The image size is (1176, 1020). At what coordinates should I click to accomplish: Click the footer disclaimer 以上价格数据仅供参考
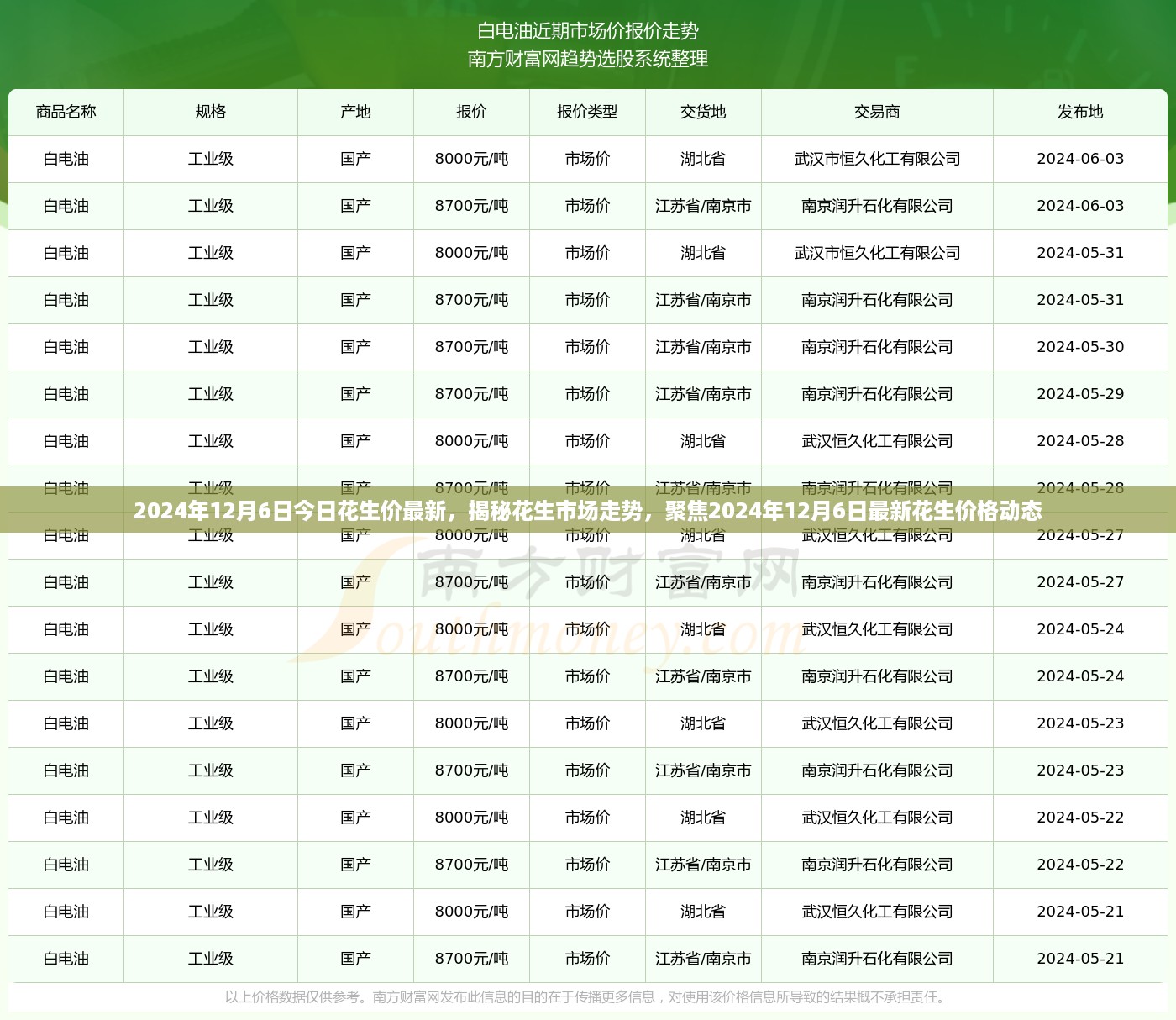coord(588,997)
